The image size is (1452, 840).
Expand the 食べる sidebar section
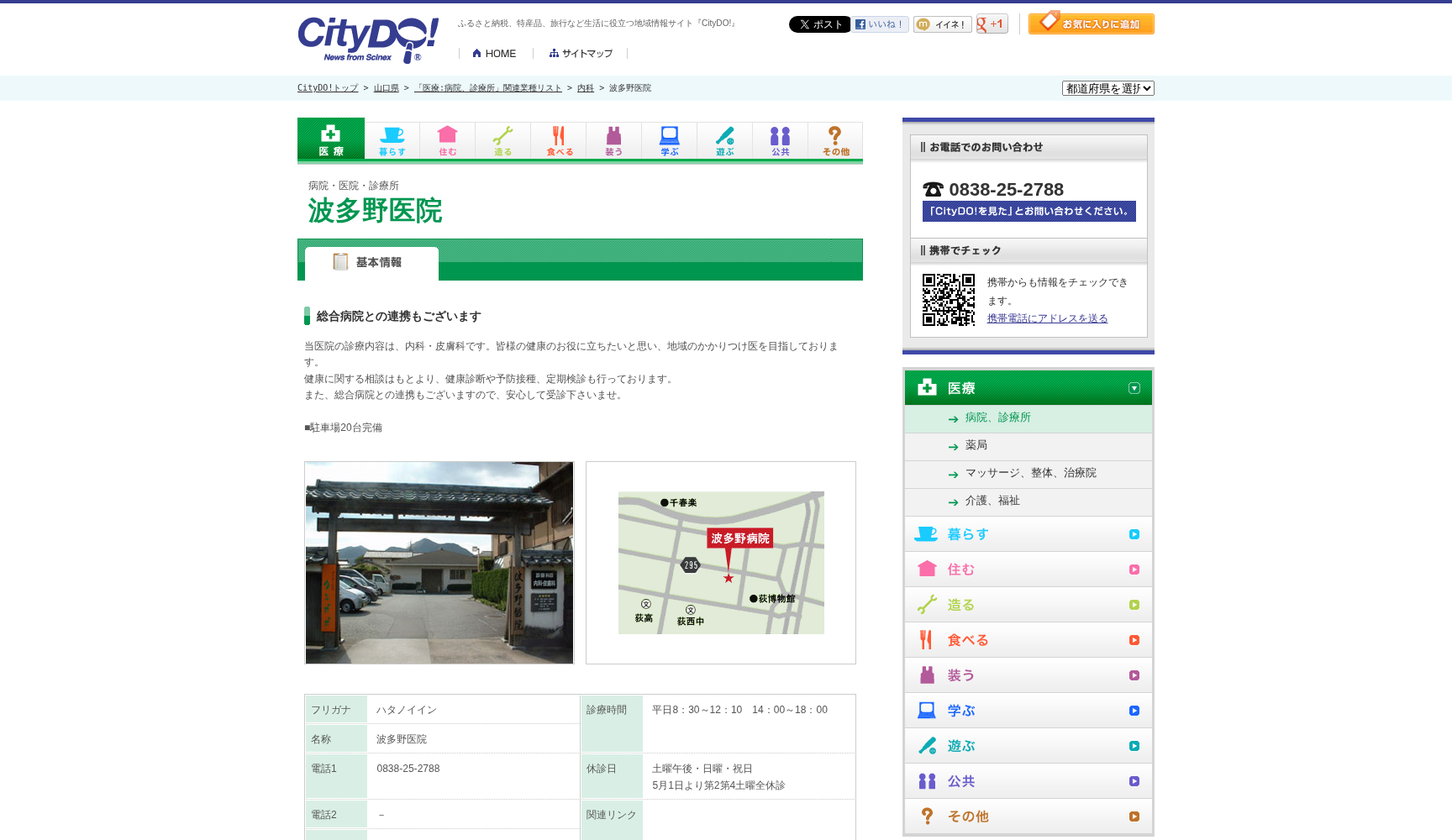(x=1134, y=639)
